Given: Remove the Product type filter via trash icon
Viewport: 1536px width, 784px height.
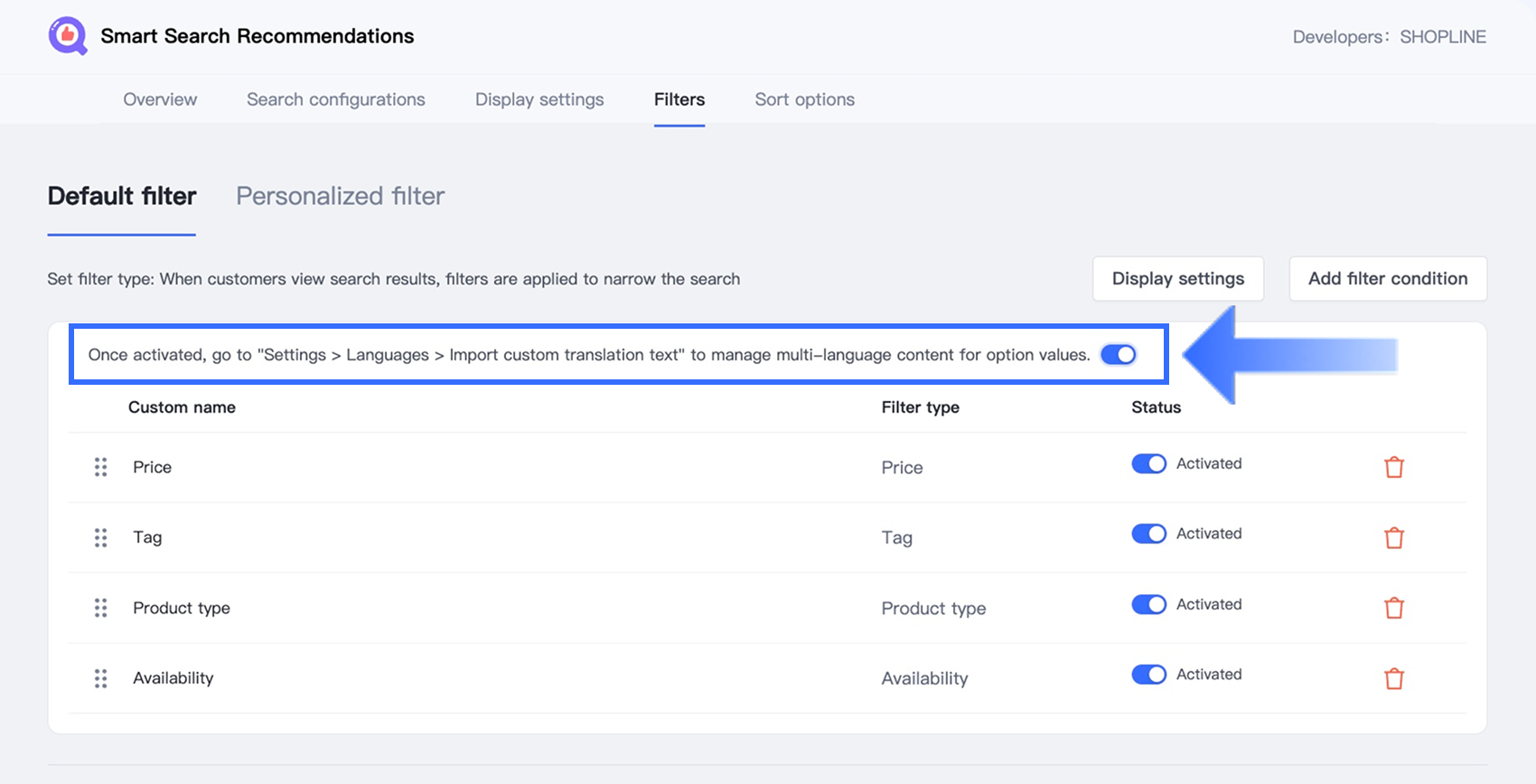Looking at the screenshot, I should pos(1394,608).
